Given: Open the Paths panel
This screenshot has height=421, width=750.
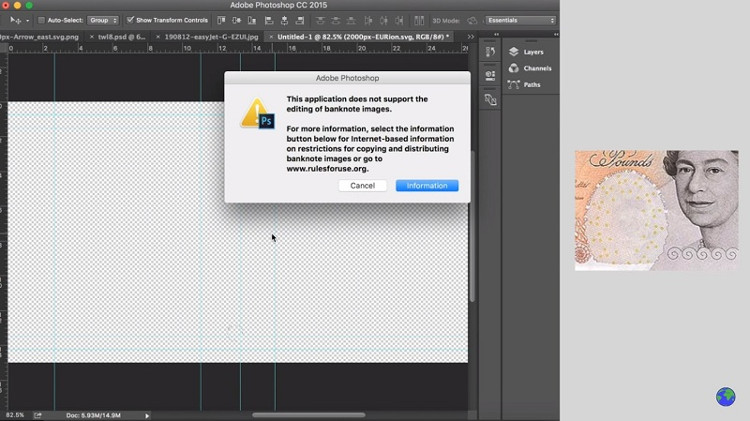Looking at the screenshot, I should pos(524,85).
